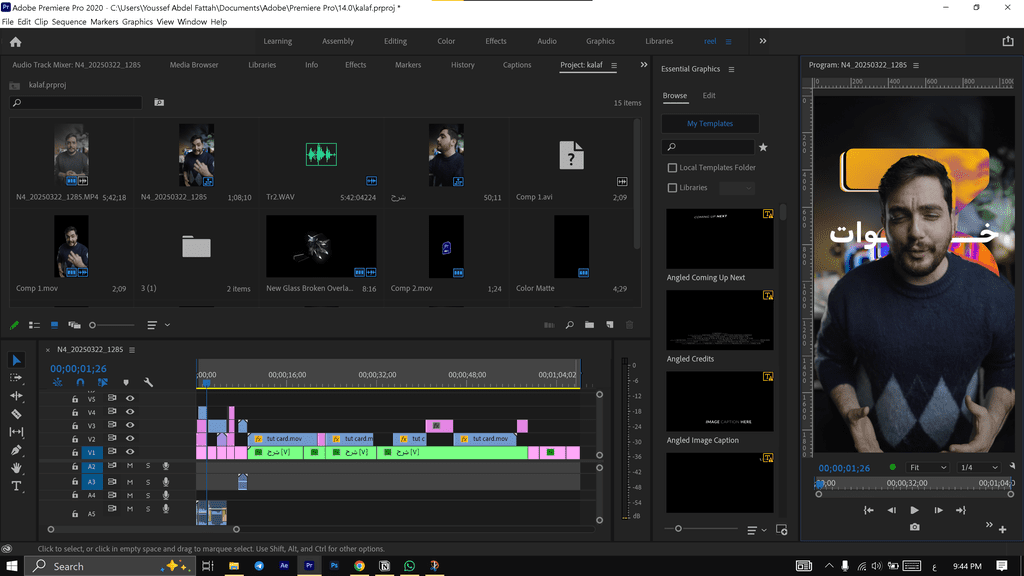1024x576 pixels.
Task: Open timeline display settings wrench
Action: click(x=148, y=382)
